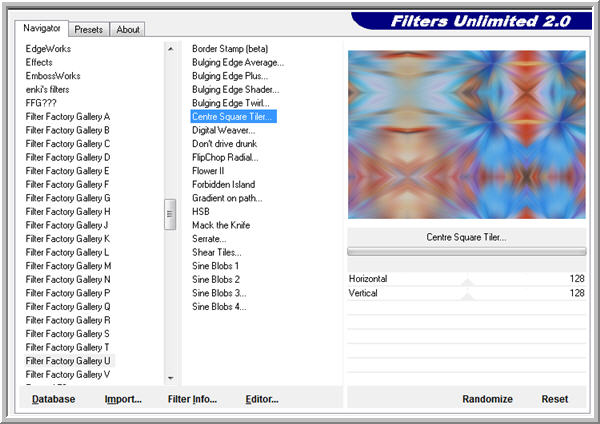Select Filter Factory Gallery D
The height and width of the screenshot is (424, 600).
[68, 157]
